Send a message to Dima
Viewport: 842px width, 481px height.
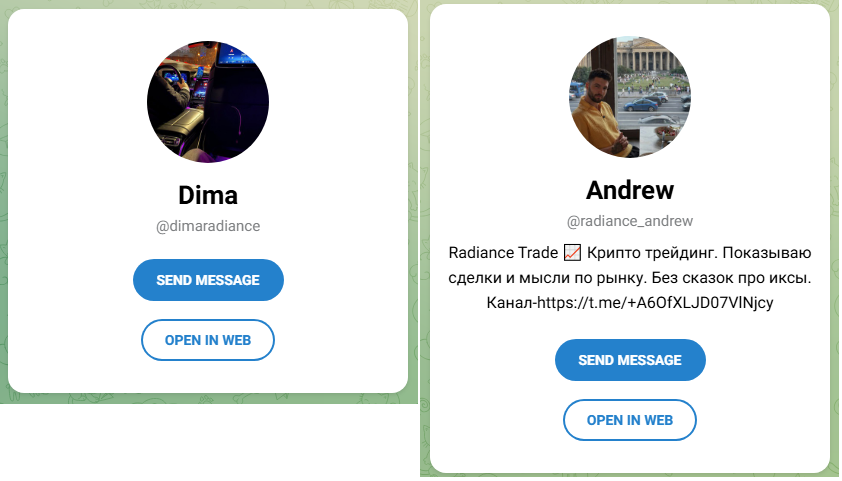point(208,280)
